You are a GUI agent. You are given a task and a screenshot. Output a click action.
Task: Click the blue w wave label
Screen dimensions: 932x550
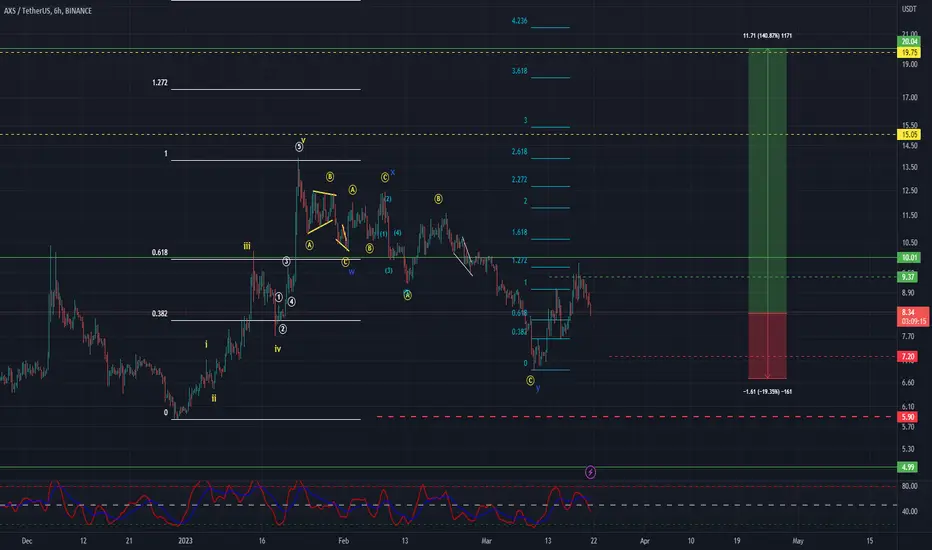351,272
